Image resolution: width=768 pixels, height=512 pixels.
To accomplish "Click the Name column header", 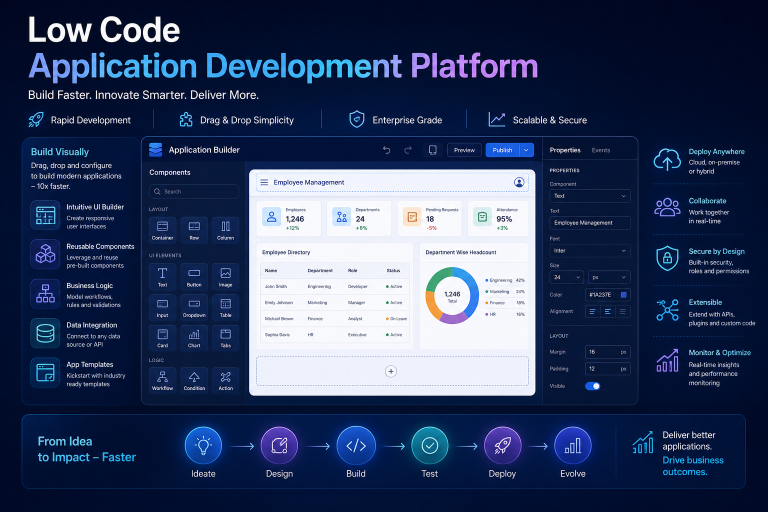I will point(271,270).
